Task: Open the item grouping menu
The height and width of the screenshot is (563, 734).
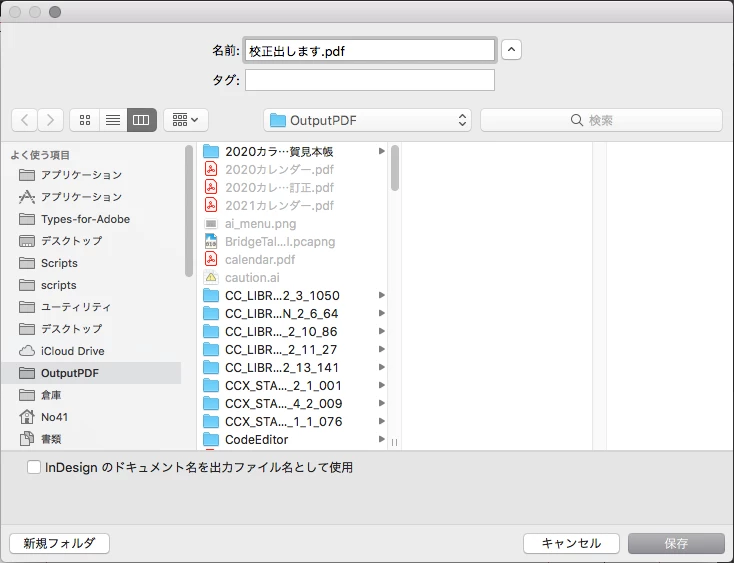Action: tap(186, 120)
